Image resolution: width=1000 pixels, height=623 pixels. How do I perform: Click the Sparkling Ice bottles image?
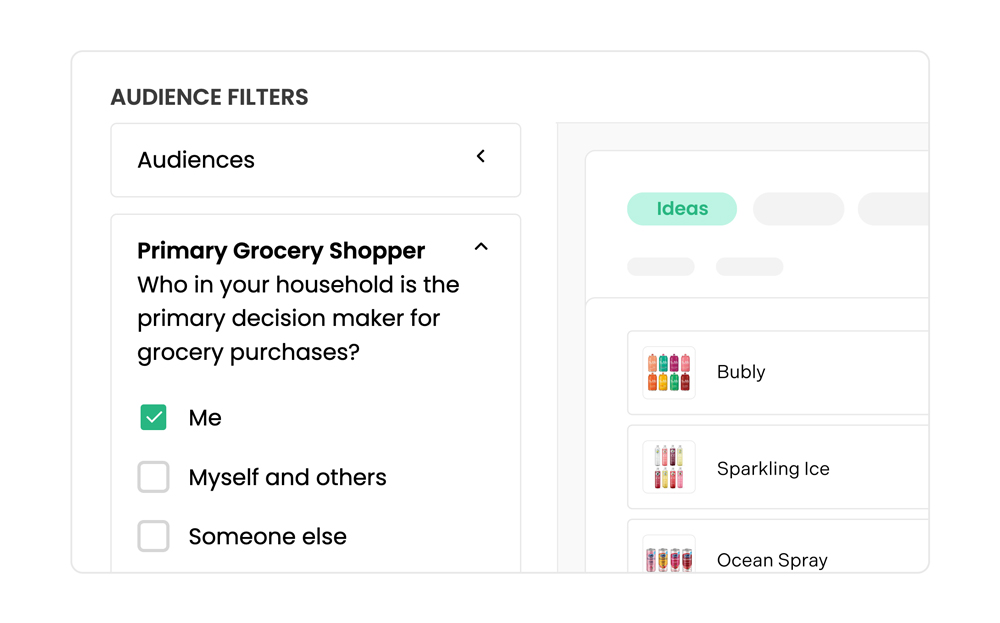tap(669, 468)
